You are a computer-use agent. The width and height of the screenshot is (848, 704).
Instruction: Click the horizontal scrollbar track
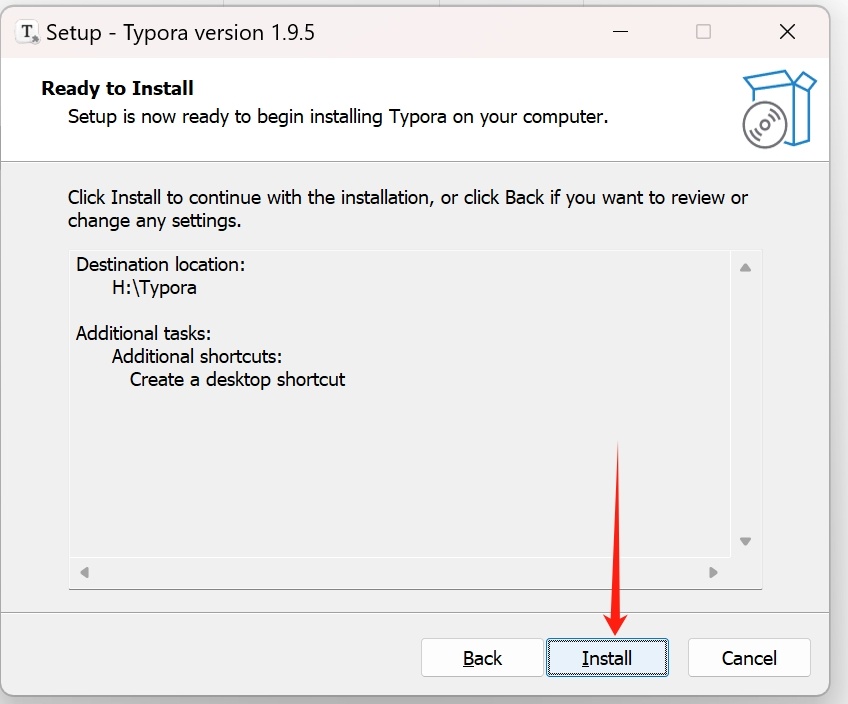tap(400, 572)
